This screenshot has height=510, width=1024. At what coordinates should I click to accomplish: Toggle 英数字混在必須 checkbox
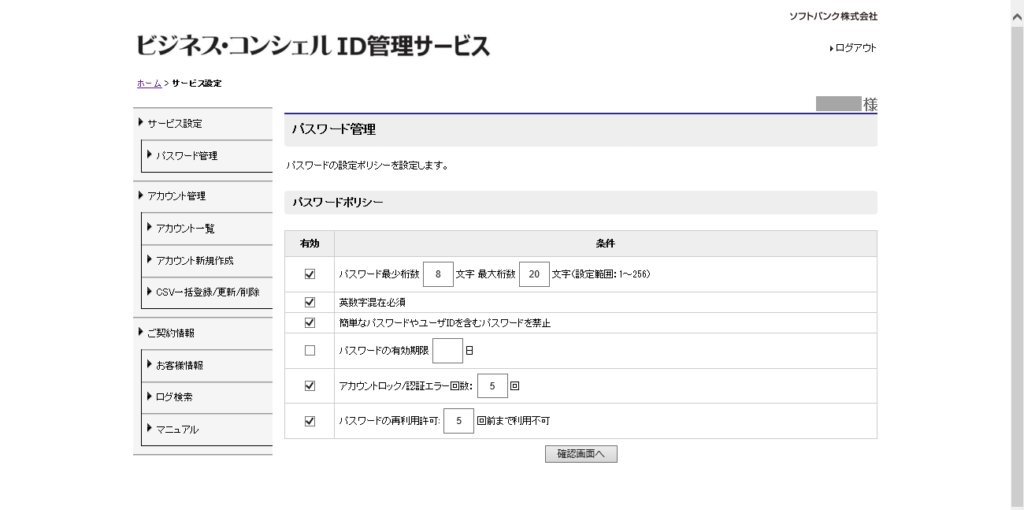[310, 302]
